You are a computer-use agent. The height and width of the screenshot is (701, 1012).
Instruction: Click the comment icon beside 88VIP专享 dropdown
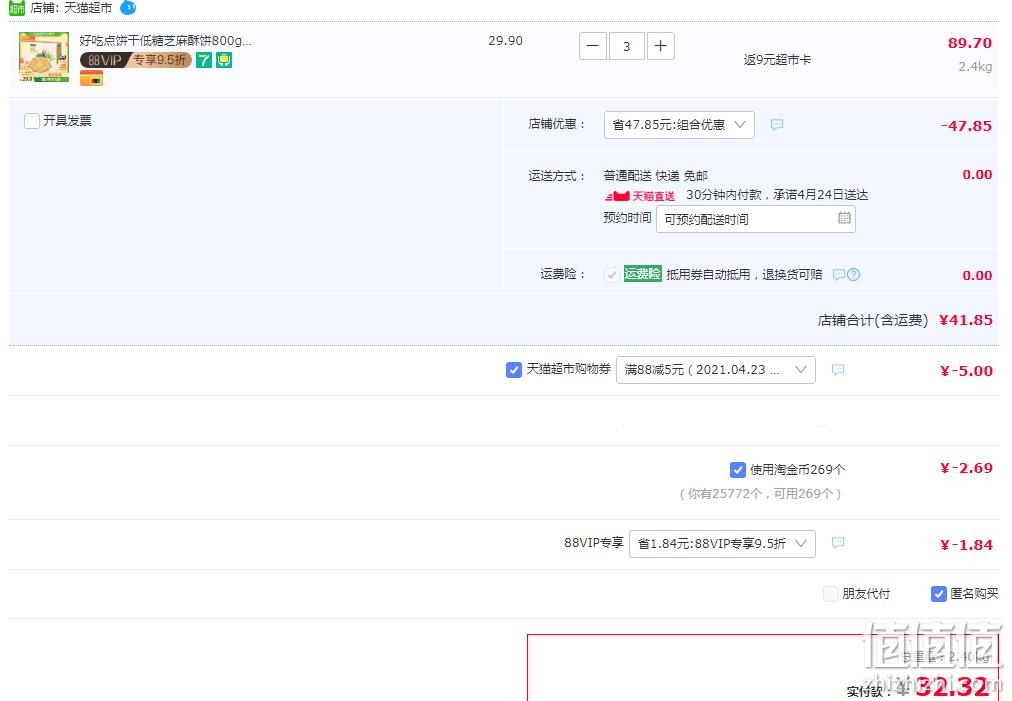(838, 543)
